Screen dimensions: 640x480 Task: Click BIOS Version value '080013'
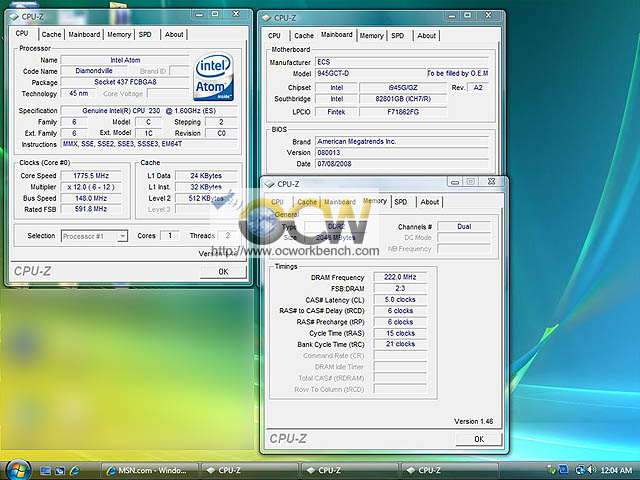[402, 153]
